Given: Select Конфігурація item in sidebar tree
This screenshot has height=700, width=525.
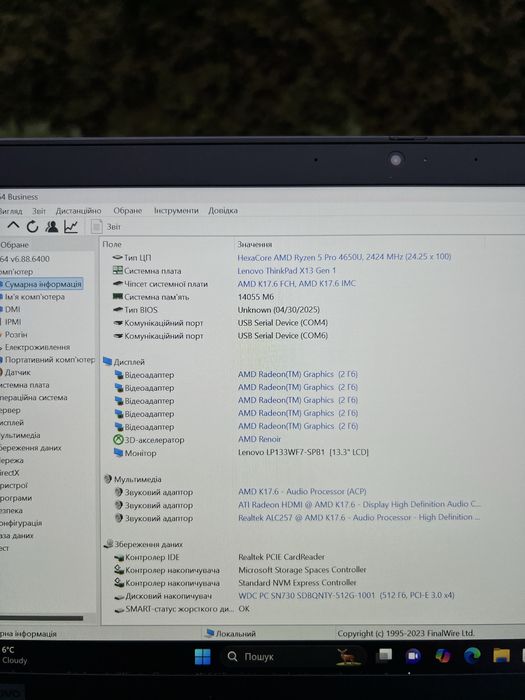Looking at the screenshot, I should point(21,522).
